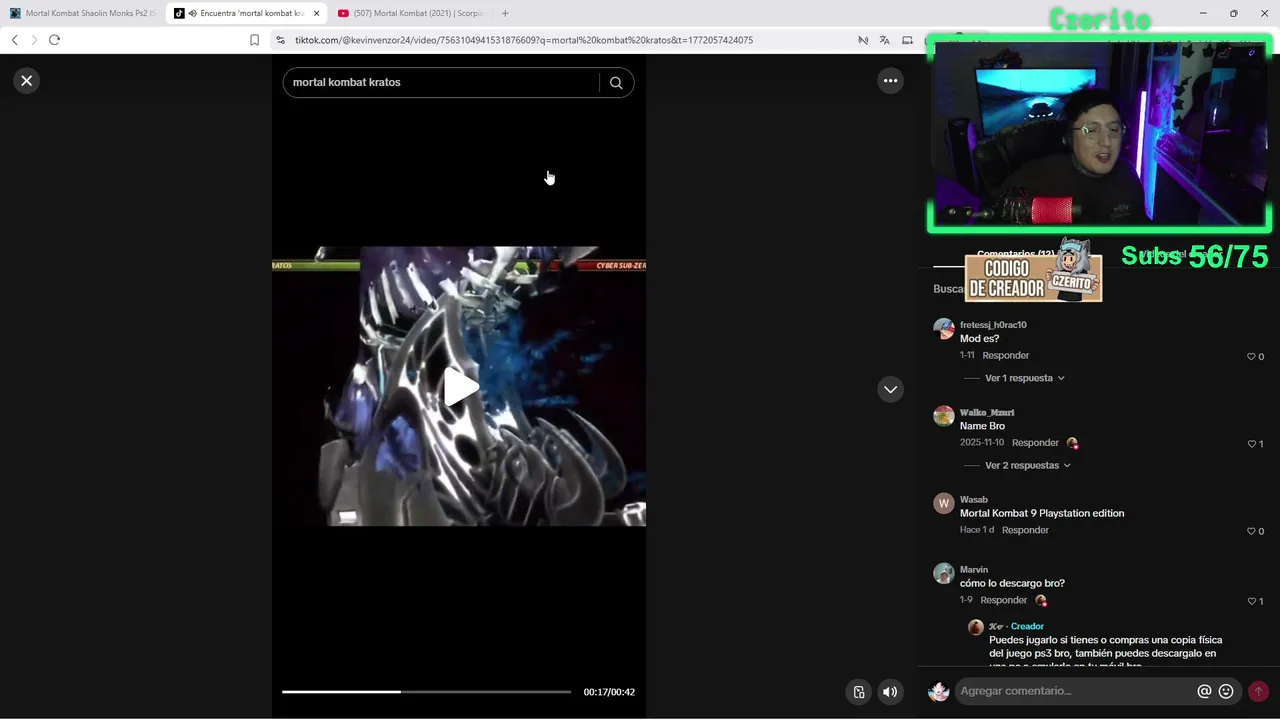Minimize the browser window

[x=1202, y=13]
